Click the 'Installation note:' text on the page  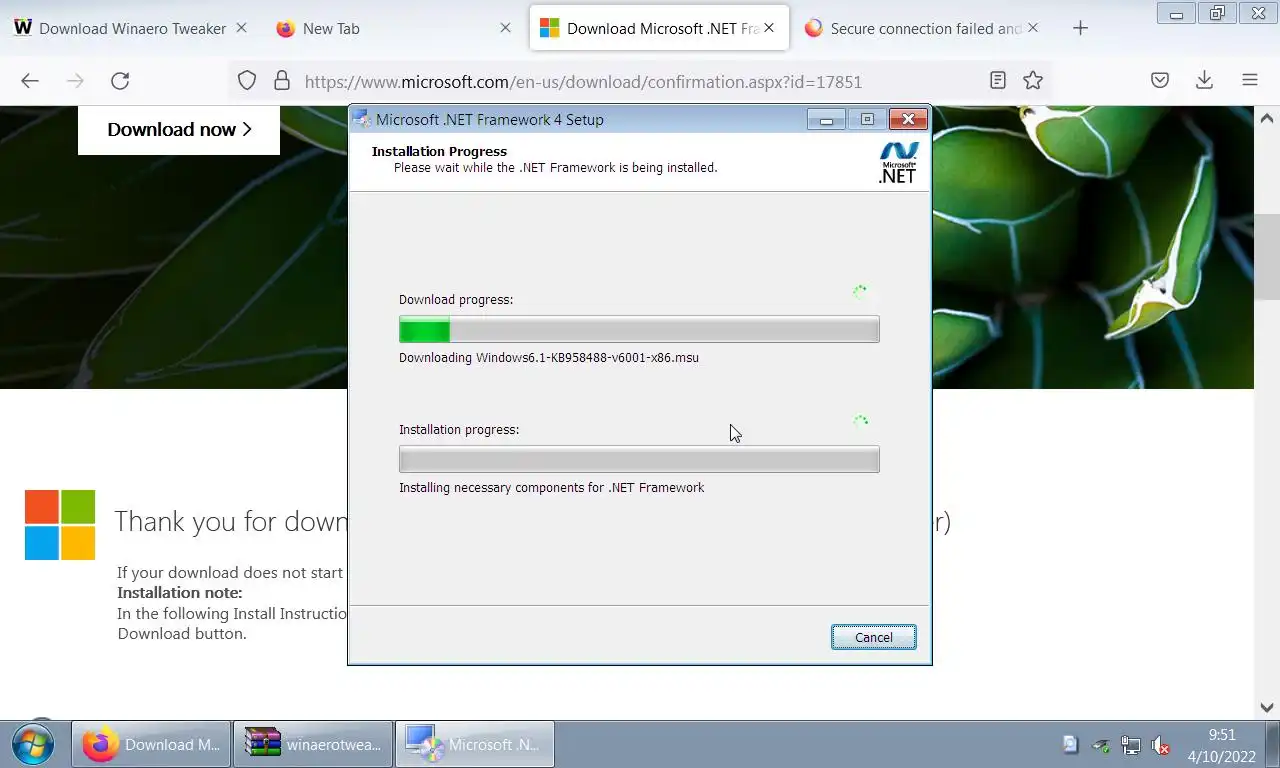point(180,592)
